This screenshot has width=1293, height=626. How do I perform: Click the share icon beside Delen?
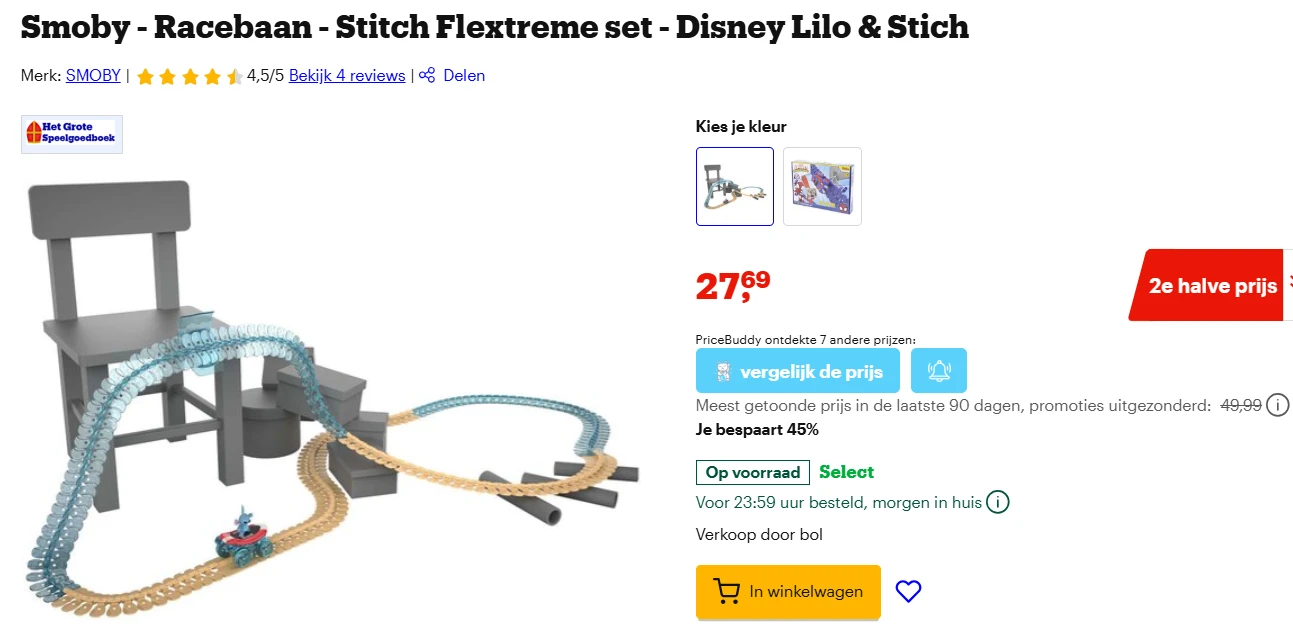click(x=427, y=76)
